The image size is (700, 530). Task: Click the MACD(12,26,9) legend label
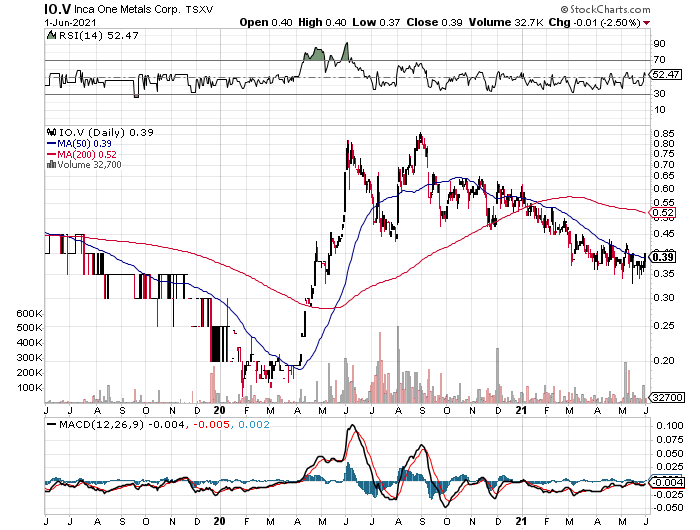tap(101, 424)
